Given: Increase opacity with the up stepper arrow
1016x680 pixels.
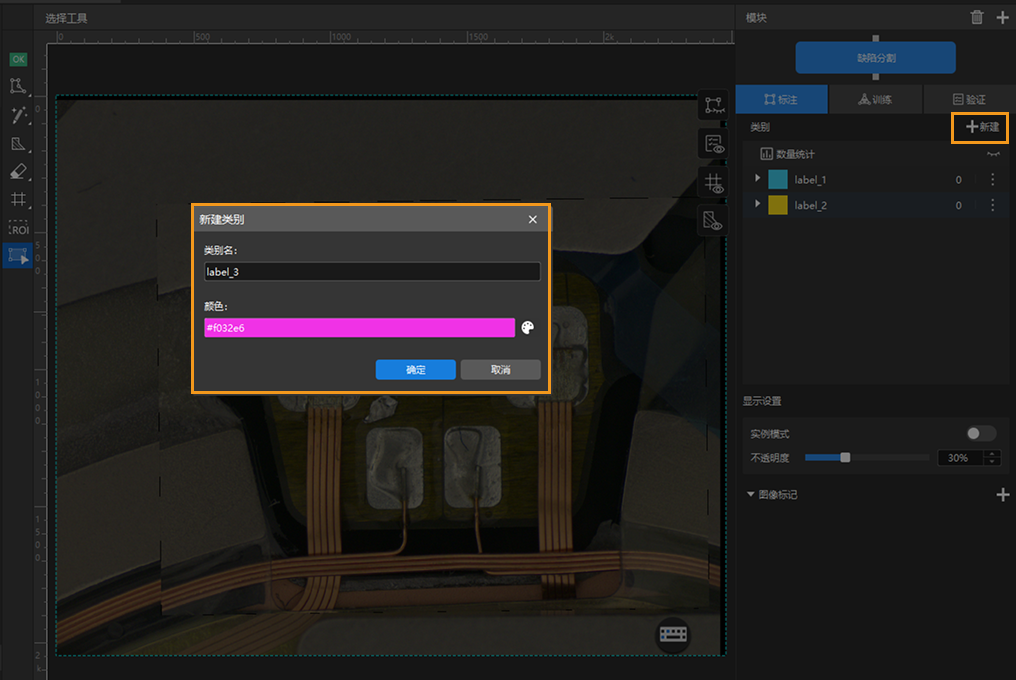Looking at the screenshot, I should coord(993,454).
